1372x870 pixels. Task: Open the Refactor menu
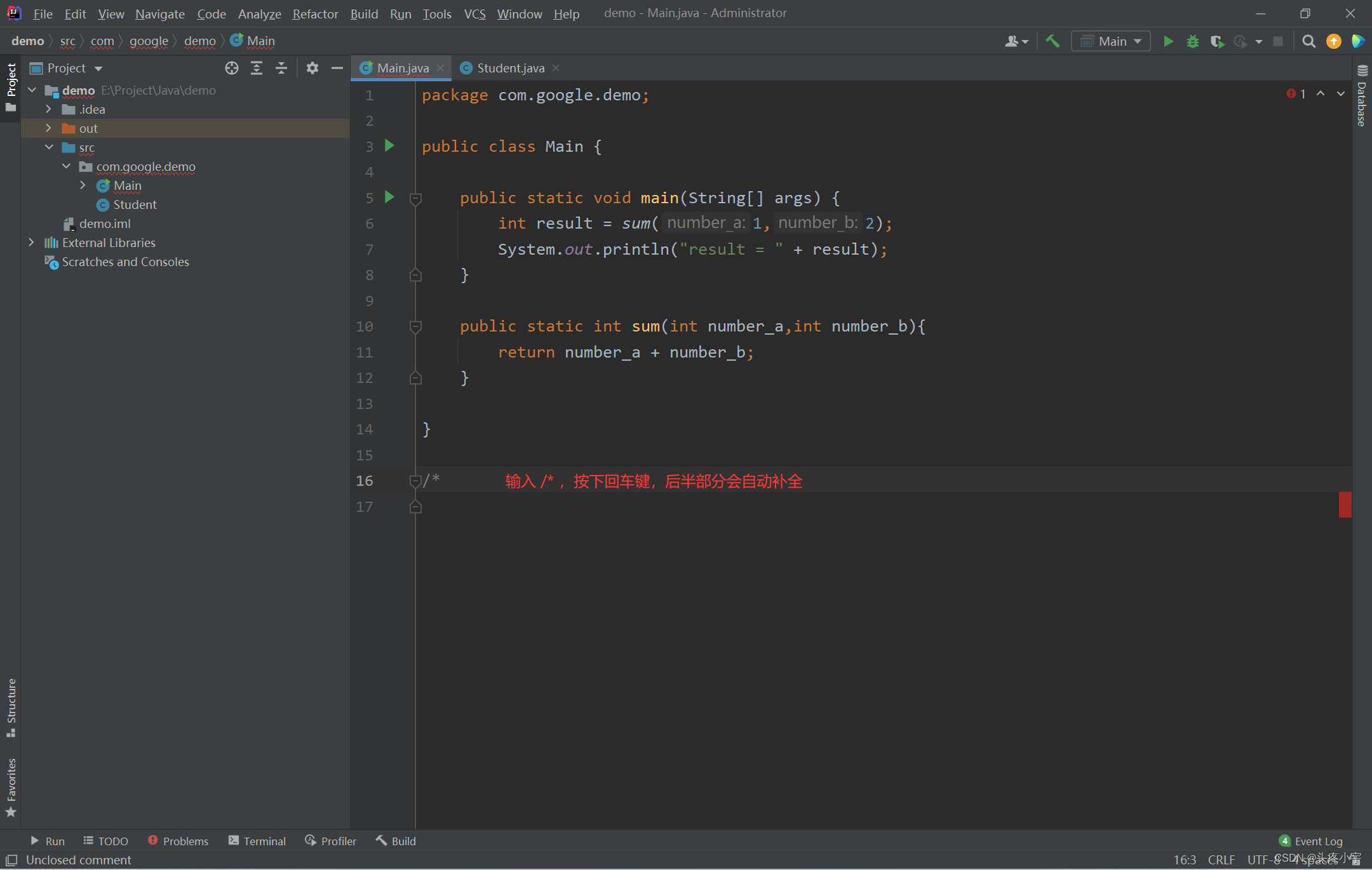(x=315, y=13)
